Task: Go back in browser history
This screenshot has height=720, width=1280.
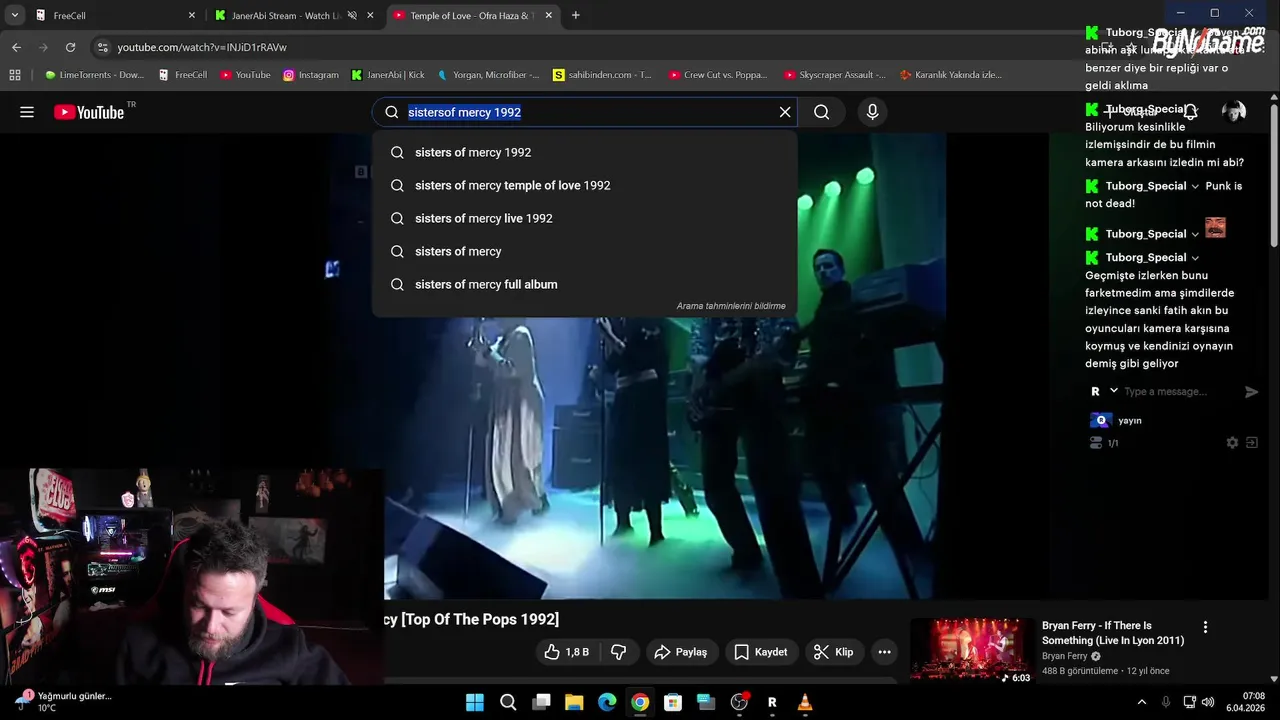Action: coord(16,47)
